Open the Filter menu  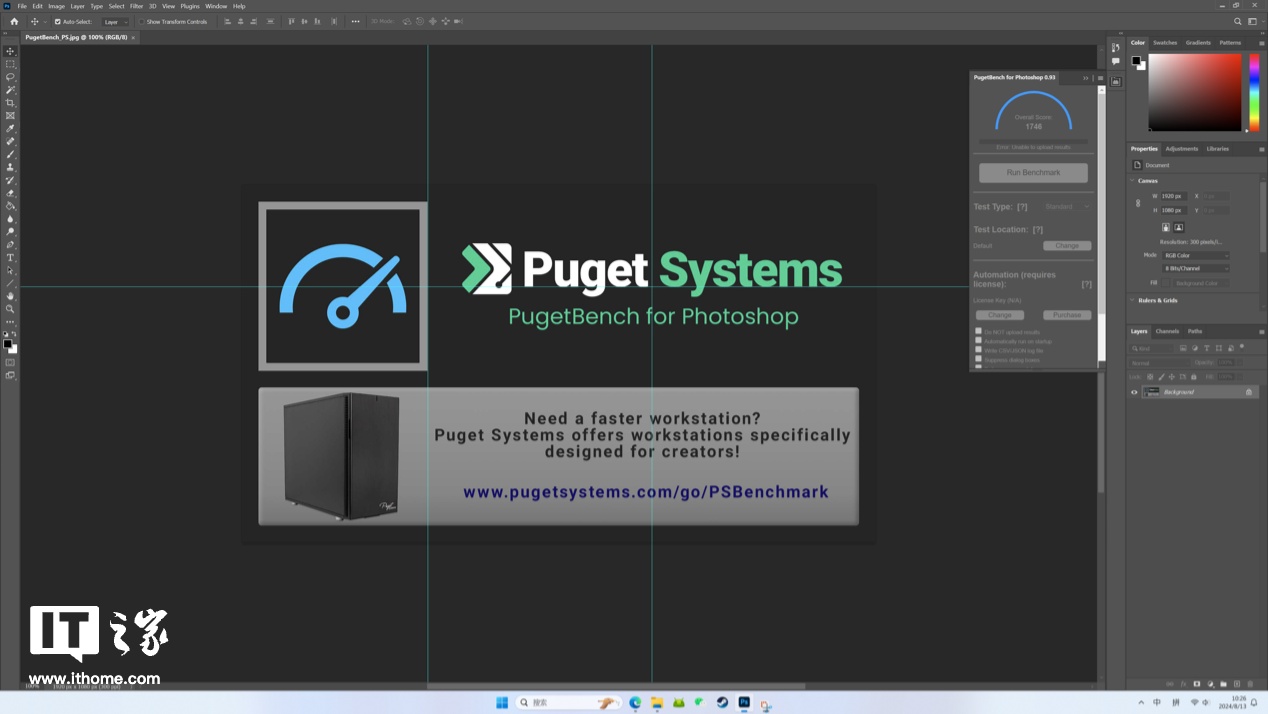(x=136, y=6)
